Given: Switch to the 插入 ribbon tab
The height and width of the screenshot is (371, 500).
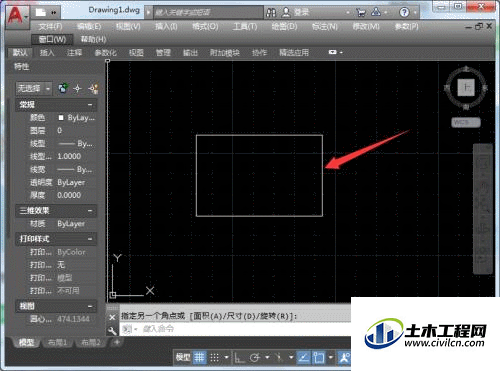Looking at the screenshot, I should point(47,53).
